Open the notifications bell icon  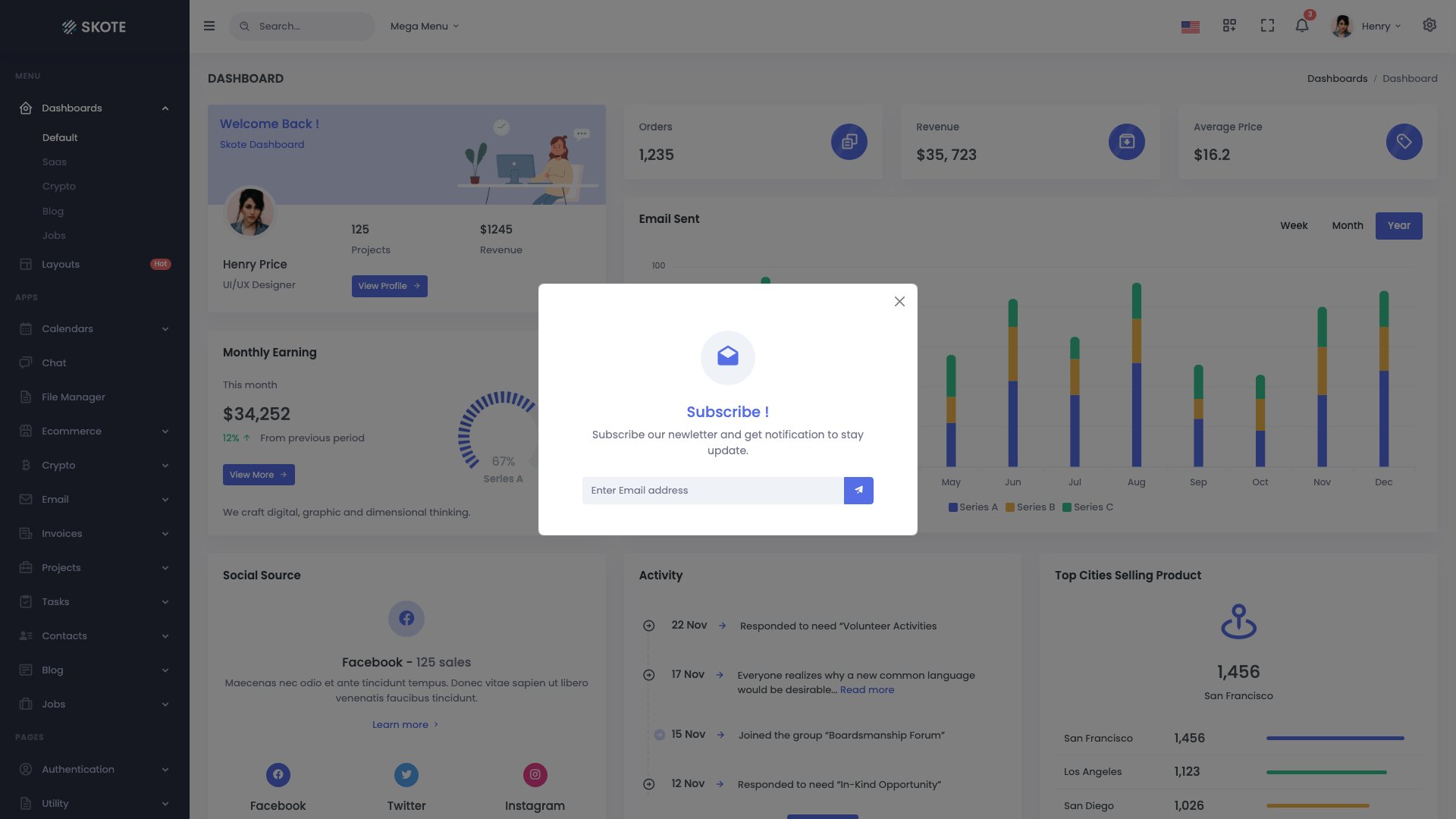(x=1301, y=26)
